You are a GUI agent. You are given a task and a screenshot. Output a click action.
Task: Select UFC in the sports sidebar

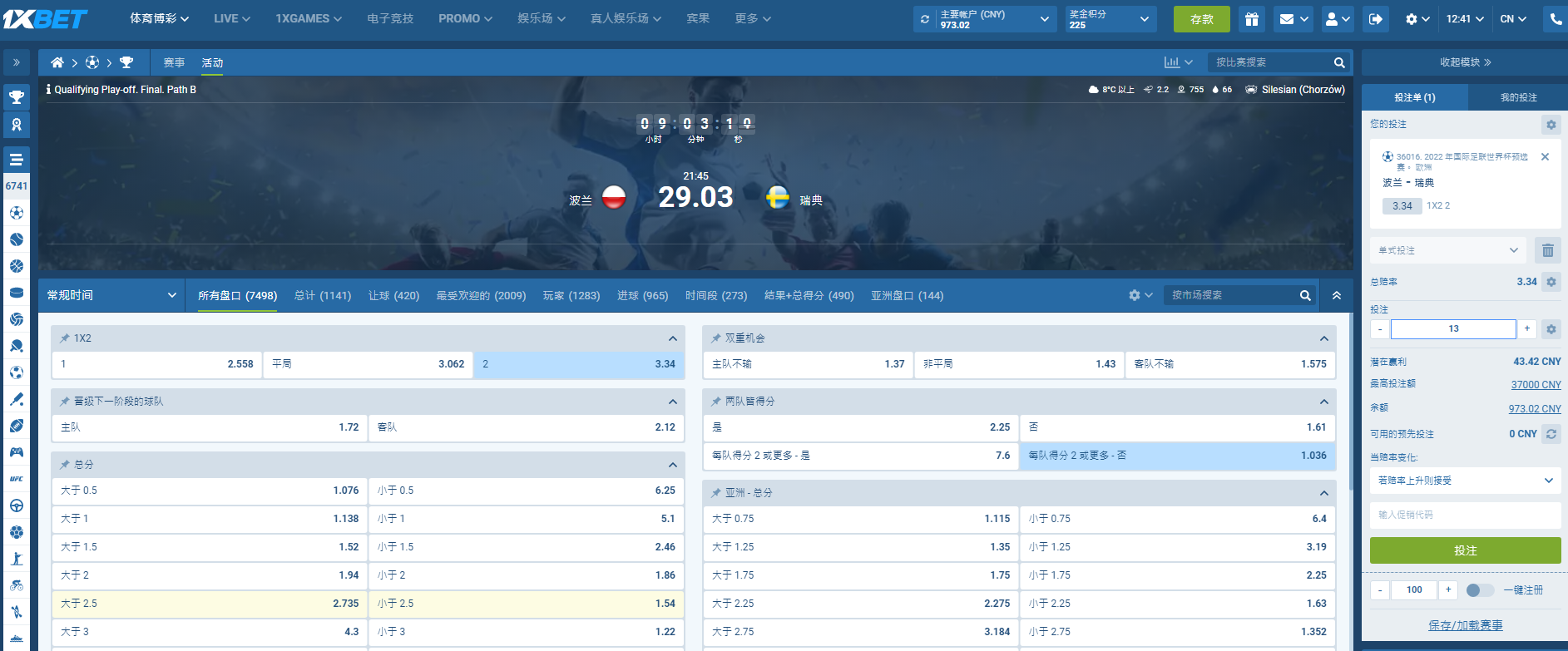tap(17, 479)
